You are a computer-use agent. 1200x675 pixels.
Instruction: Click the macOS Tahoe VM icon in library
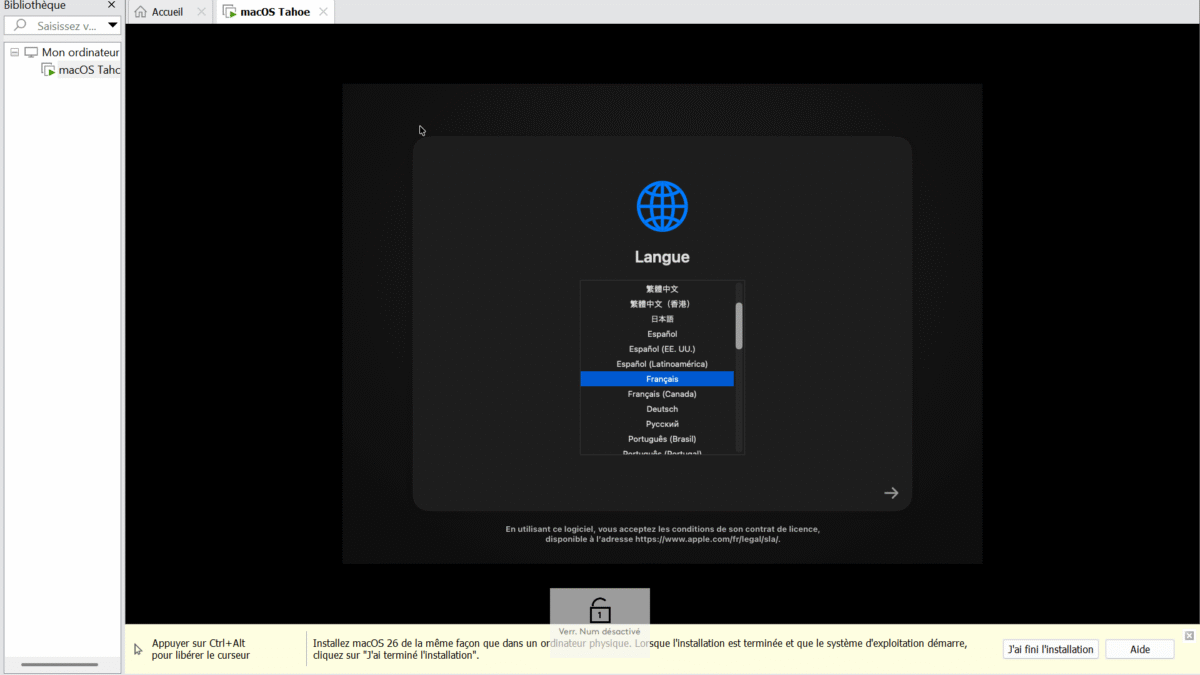(x=48, y=70)
